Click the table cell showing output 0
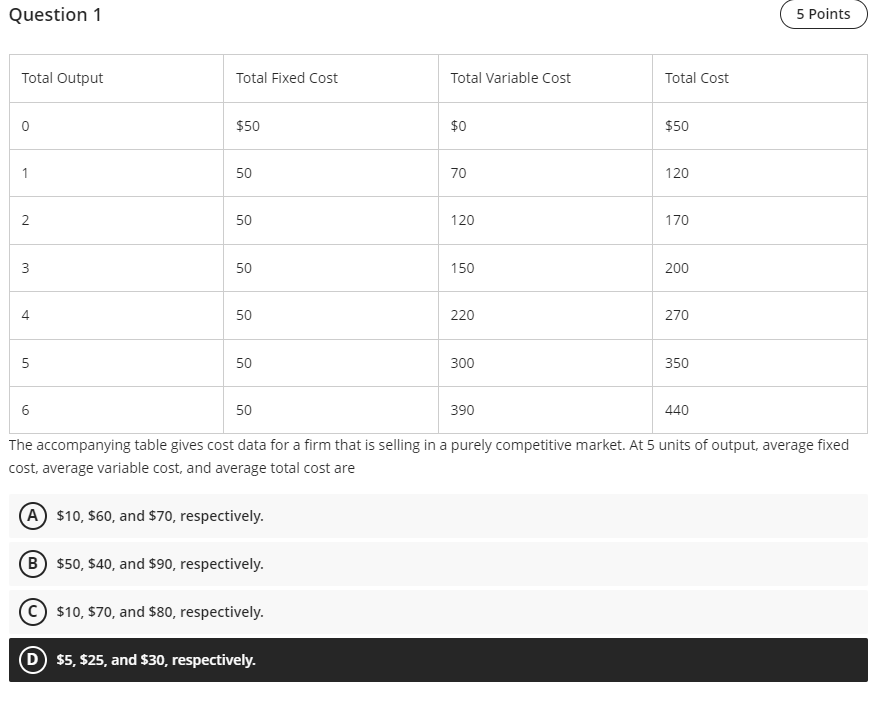883x711 pixels. coord(24,125)
